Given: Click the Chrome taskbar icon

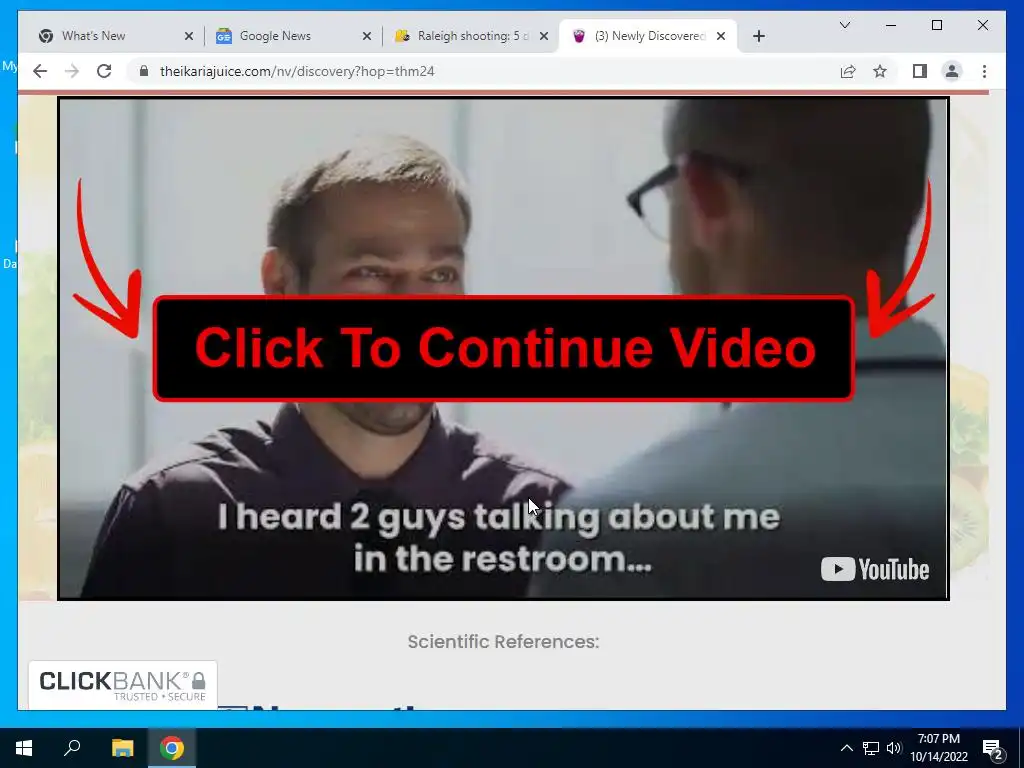Looking at the screenshot, I should [172, 748].
